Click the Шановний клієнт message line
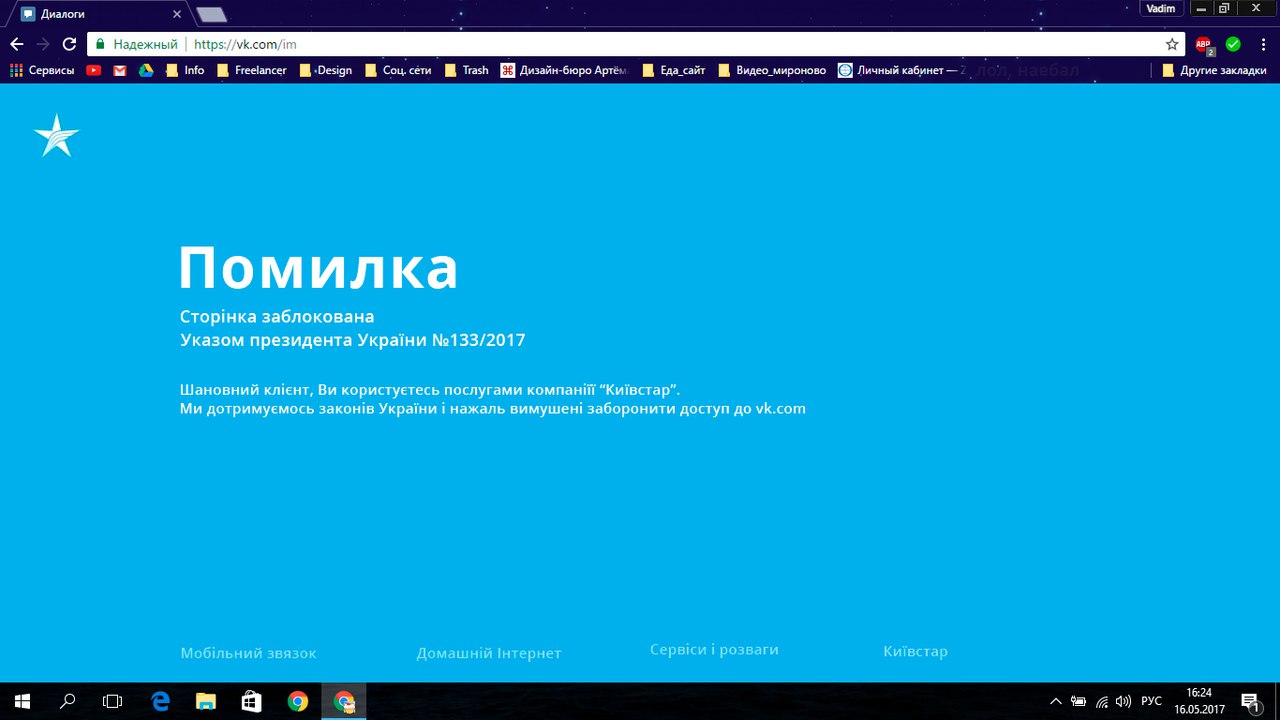Image resolution: width=1280 pixels, height=720 pixels. [430, 389]
